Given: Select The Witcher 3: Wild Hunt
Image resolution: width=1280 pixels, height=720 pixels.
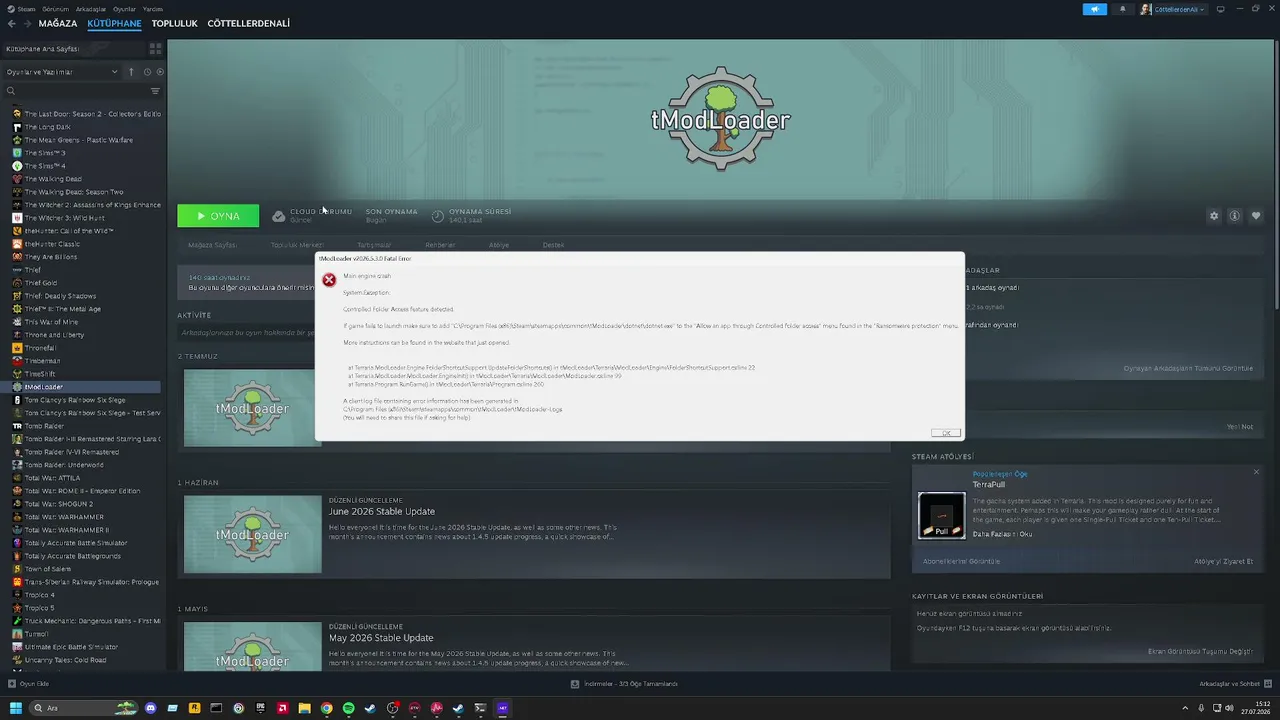Looking at the screenshot, I should coord(64,218).
